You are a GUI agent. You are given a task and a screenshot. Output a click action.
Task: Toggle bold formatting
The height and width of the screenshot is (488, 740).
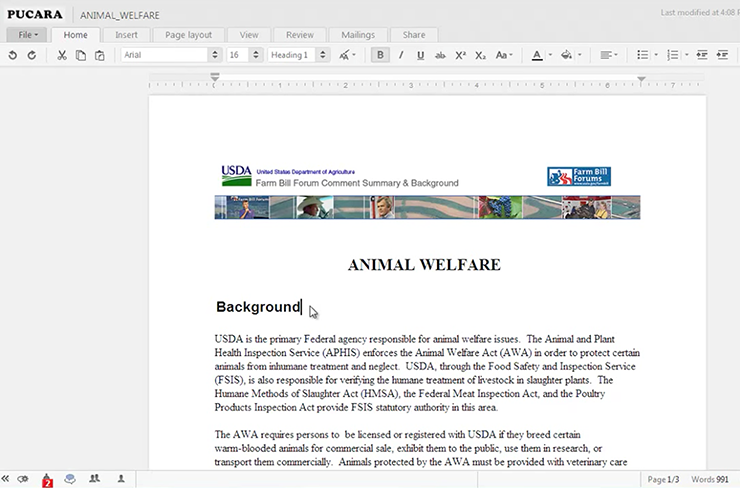click(380, 55)
